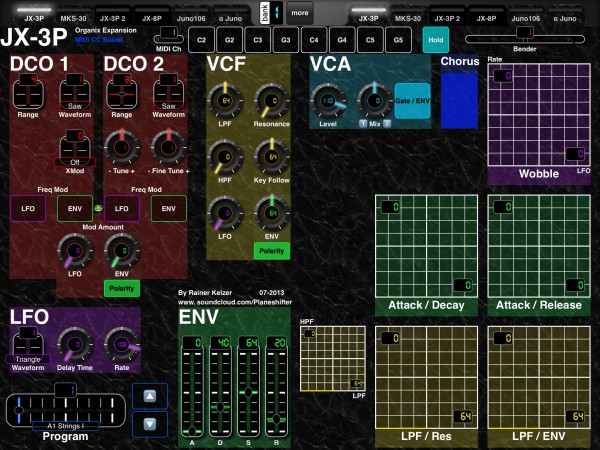This screenshot has width=600, height=450.
Task: Toggle the DCO Polarity button
Action: click(122, 289)
